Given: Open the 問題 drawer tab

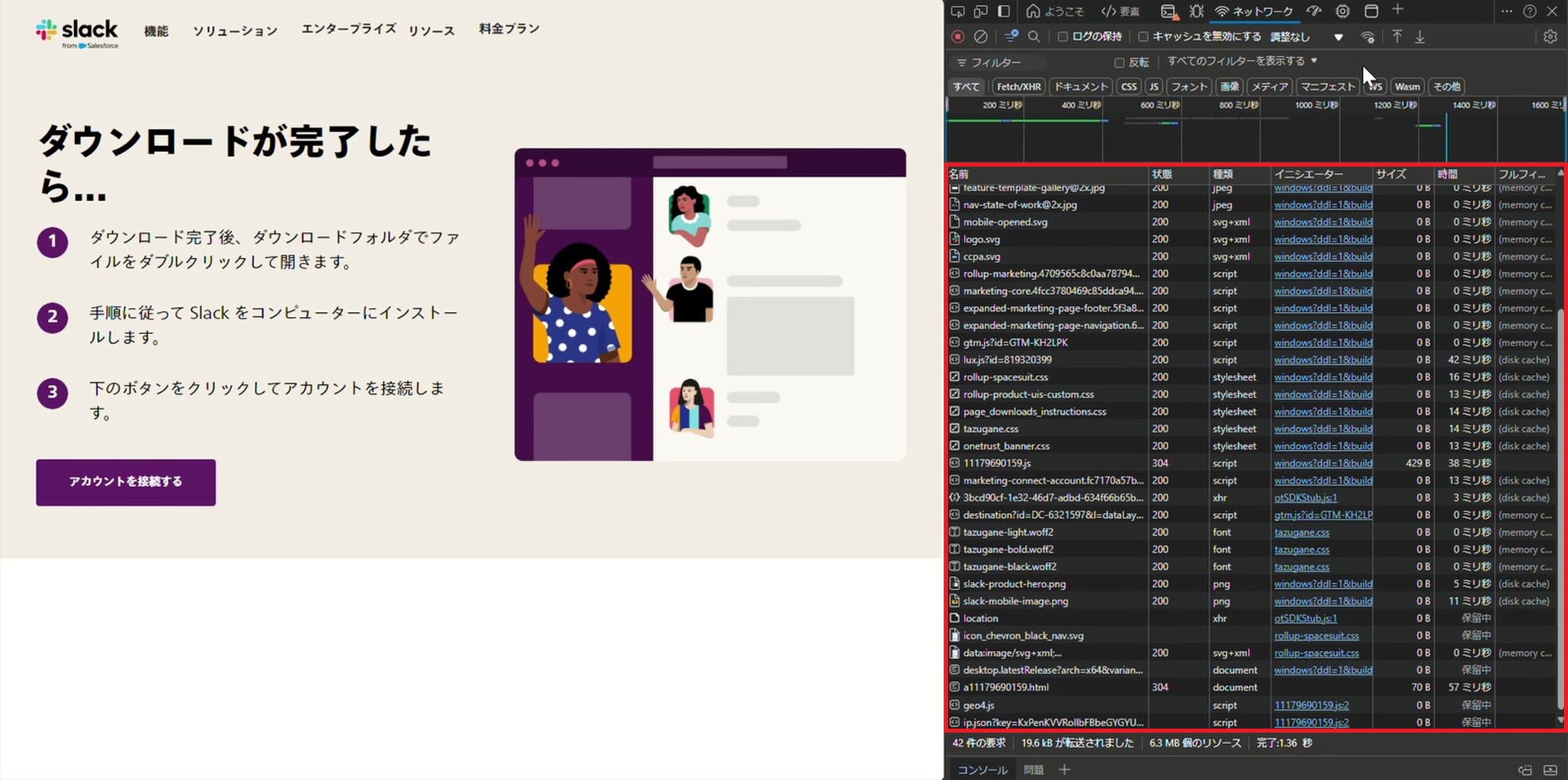Looking at the screenshot, I should click(1033, 769).
